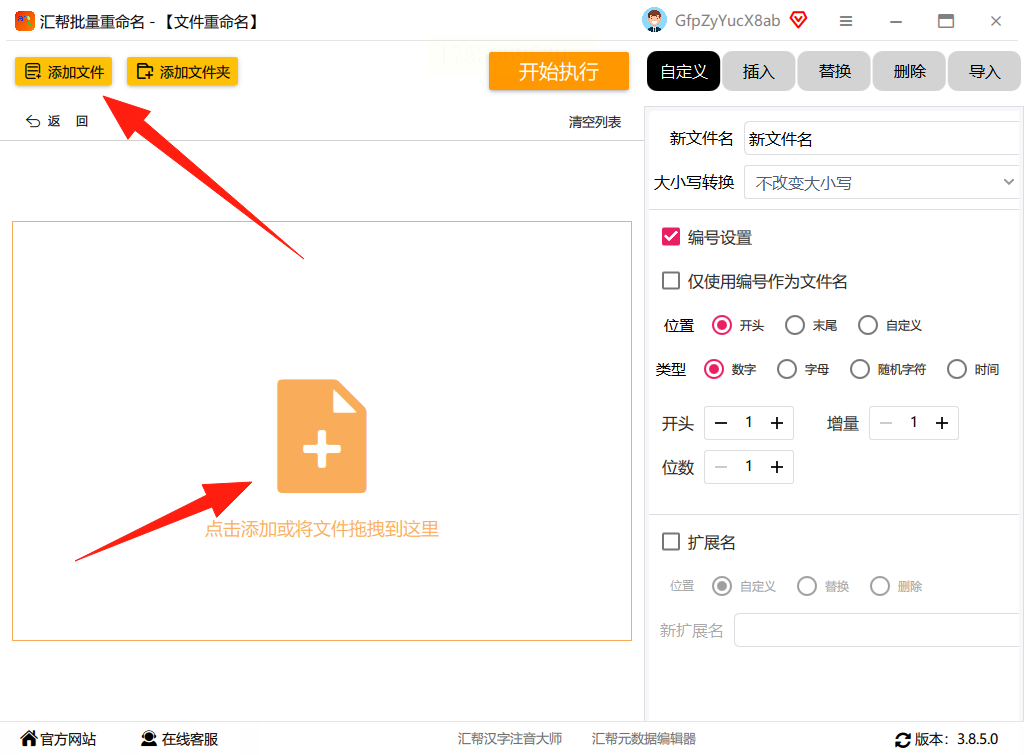Viewport: 1024px width, 755px height.
Task: Click the refresh version icon
Action: pos(903,739)
